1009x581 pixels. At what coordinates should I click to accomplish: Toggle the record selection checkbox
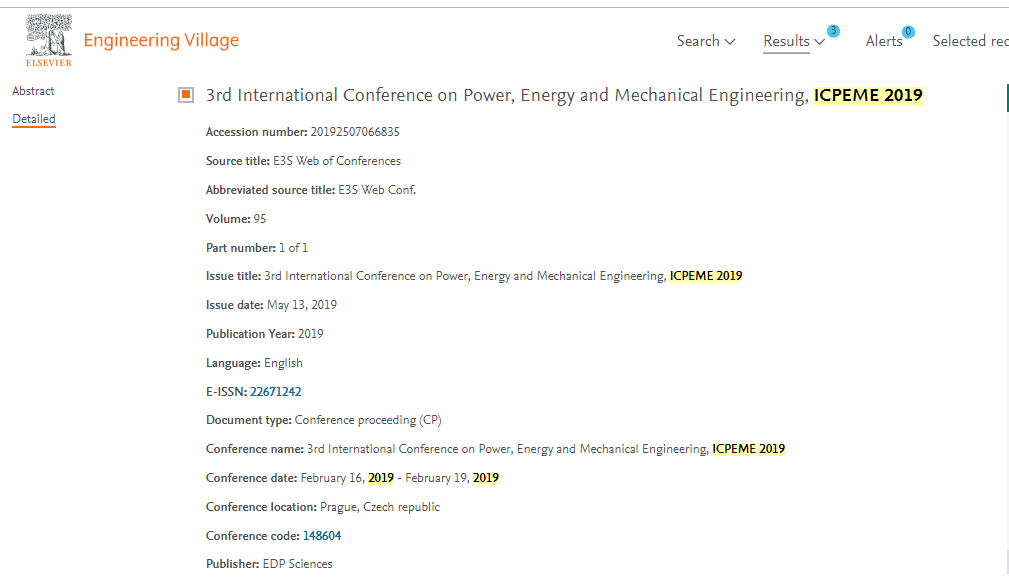click(x=186, y=95)
